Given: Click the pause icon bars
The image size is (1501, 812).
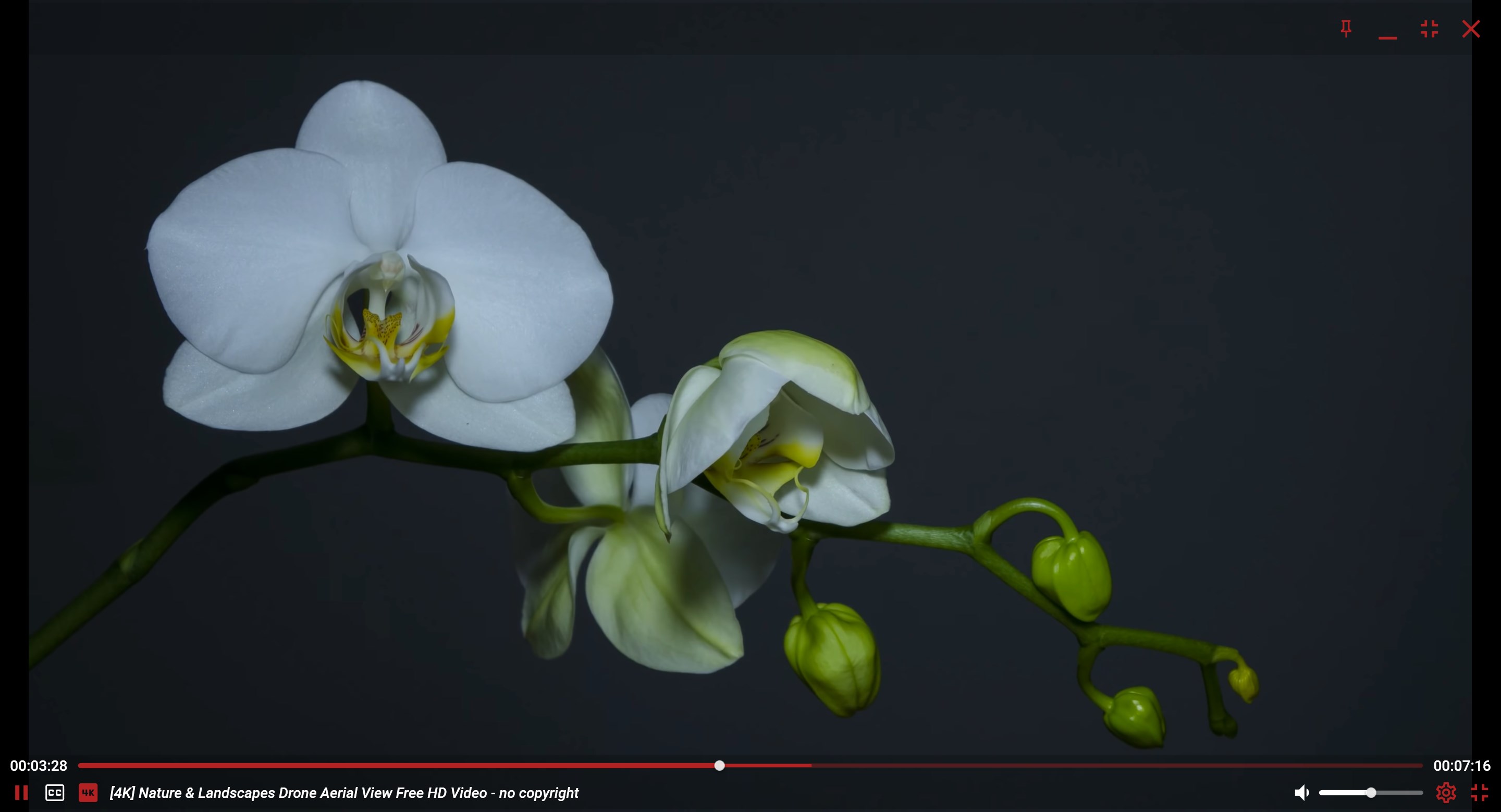Looking at the screenshot, I should tap(21, 793).
